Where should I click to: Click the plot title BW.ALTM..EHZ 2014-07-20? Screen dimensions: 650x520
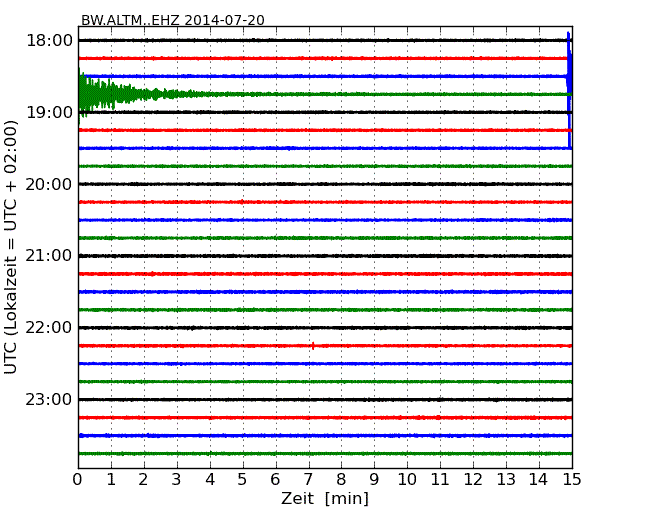[172, 20]
